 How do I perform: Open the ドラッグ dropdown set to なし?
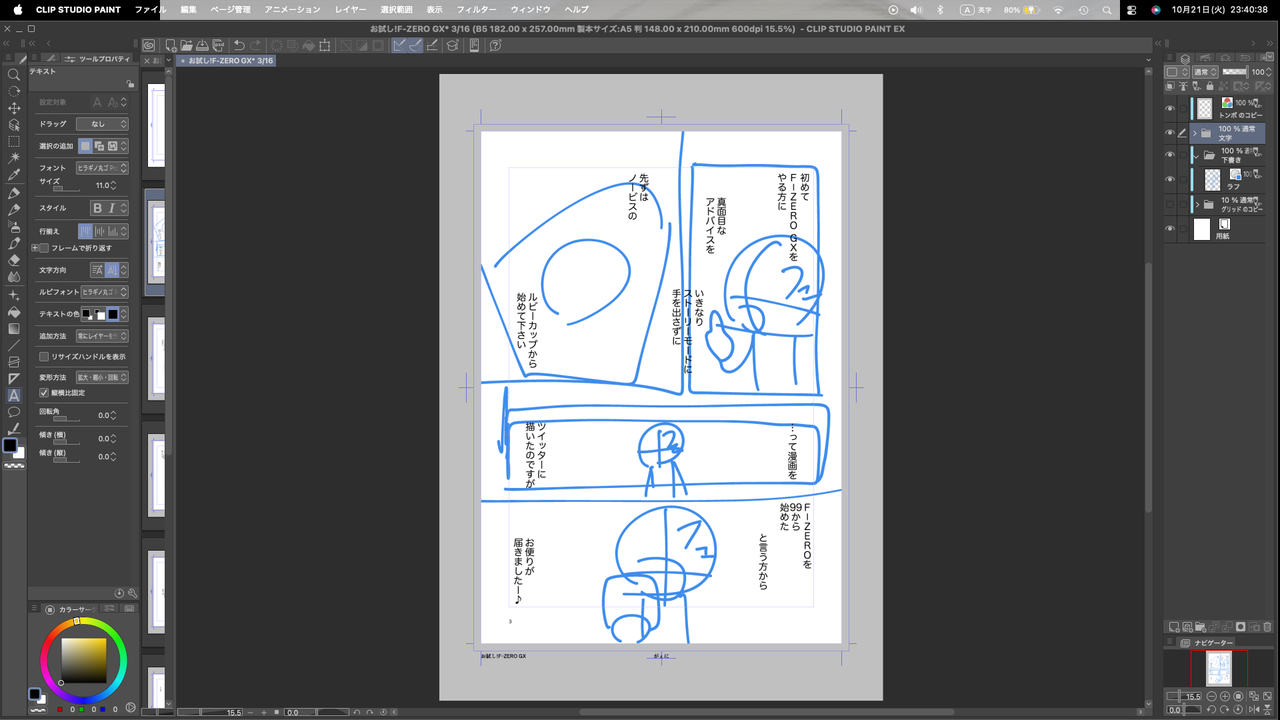pos(102,124)
